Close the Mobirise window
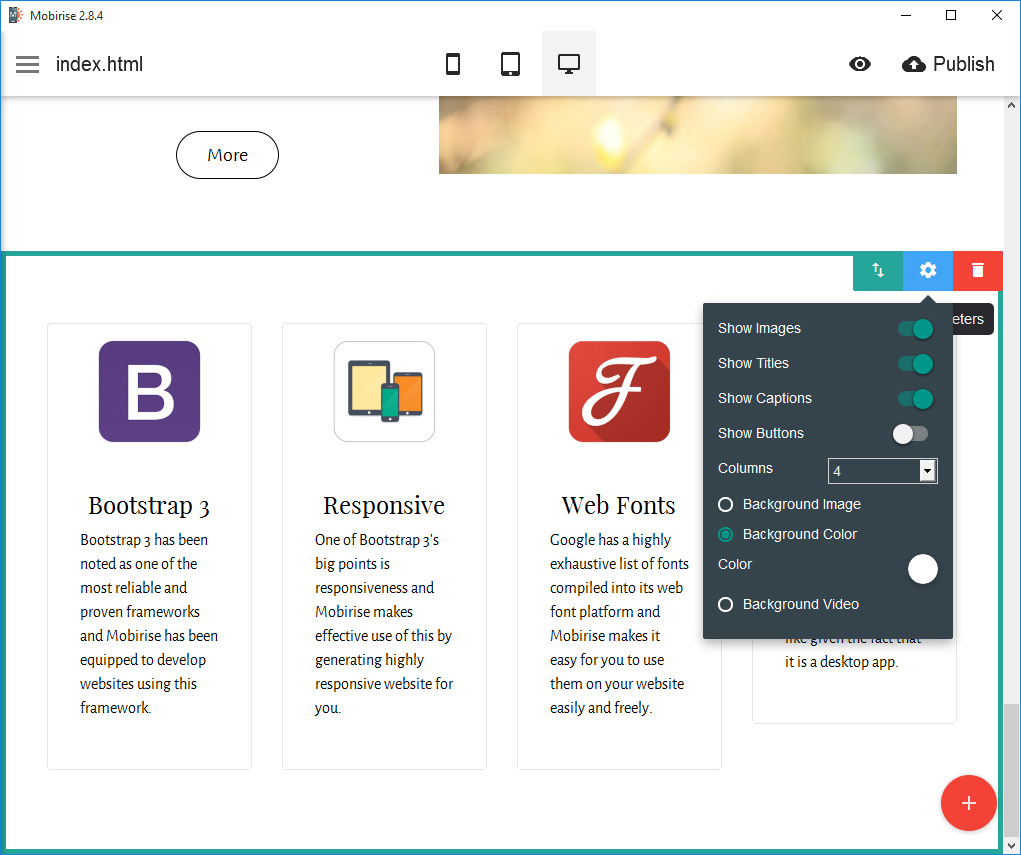The image size is (1021, 855). [x=996, y=15]
